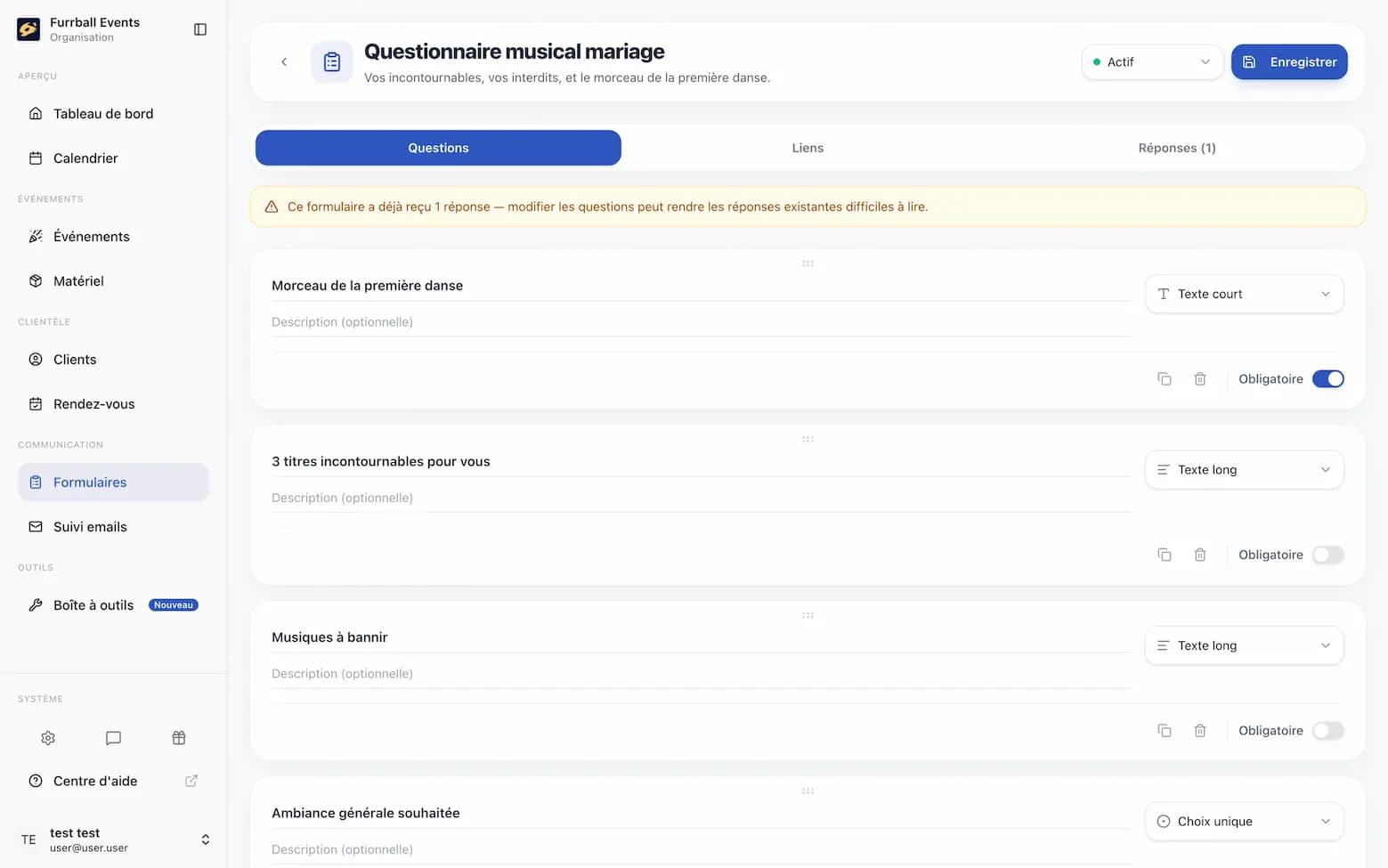Image resolution: width=1388 pixels, height=868 pixels.
Task: Switch to the Réponses (1) tab
Action: tap(1177, 148)
